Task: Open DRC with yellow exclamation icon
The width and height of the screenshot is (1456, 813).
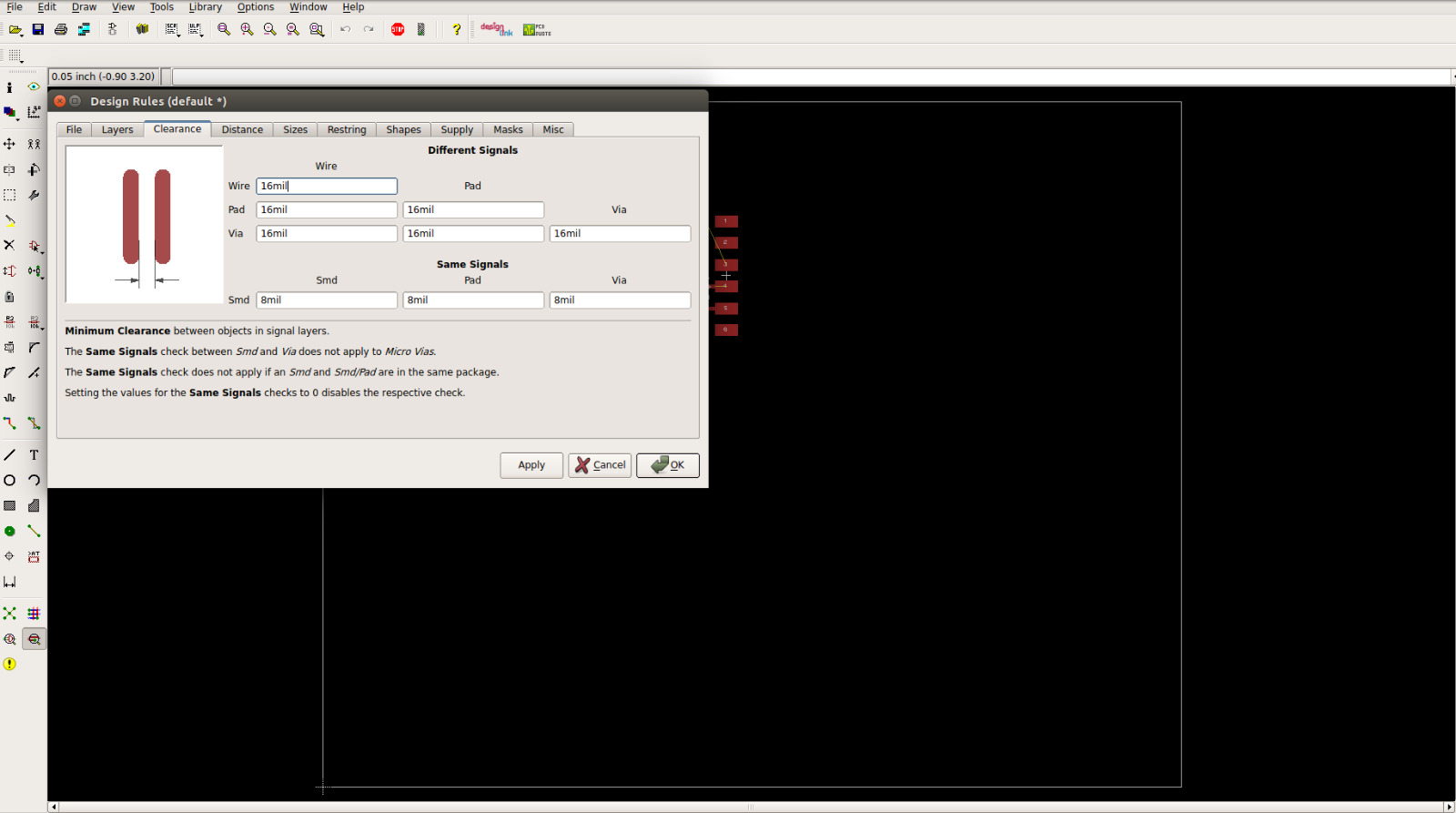Action: click(x=9, y=664)
